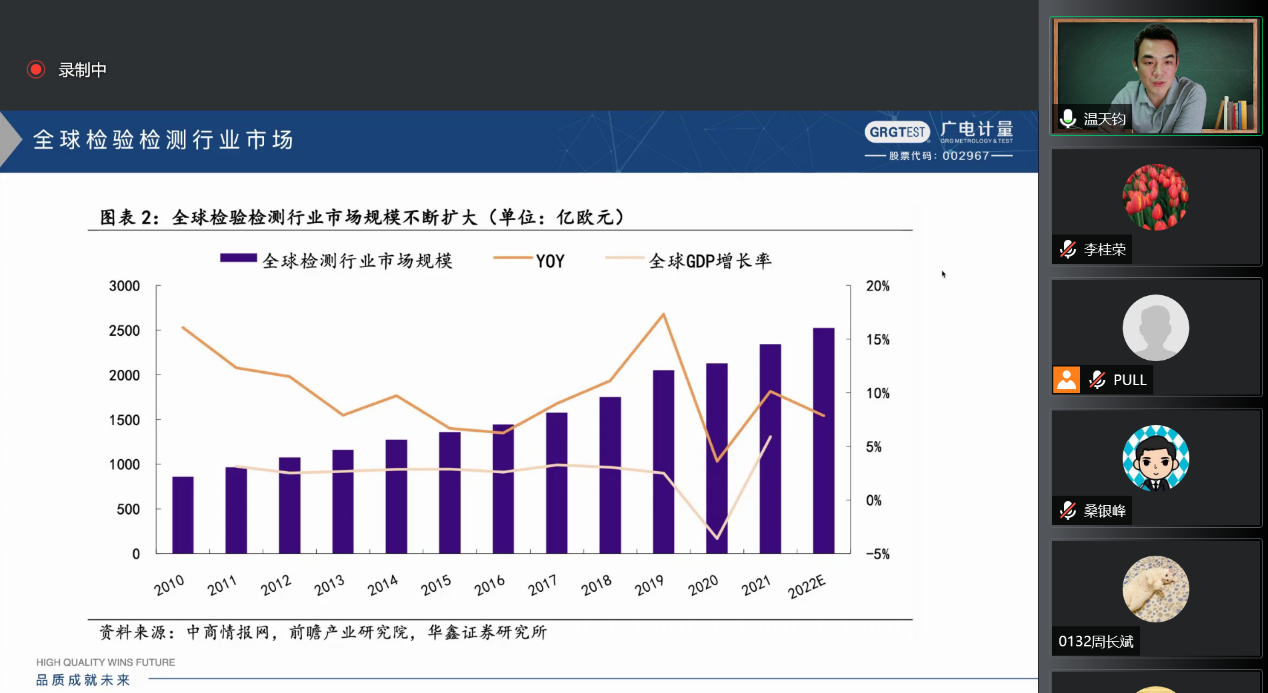This screenshot has height=693, width=1268.
Task: Click the x-axis label 2022E
Action: pos(809,587)
